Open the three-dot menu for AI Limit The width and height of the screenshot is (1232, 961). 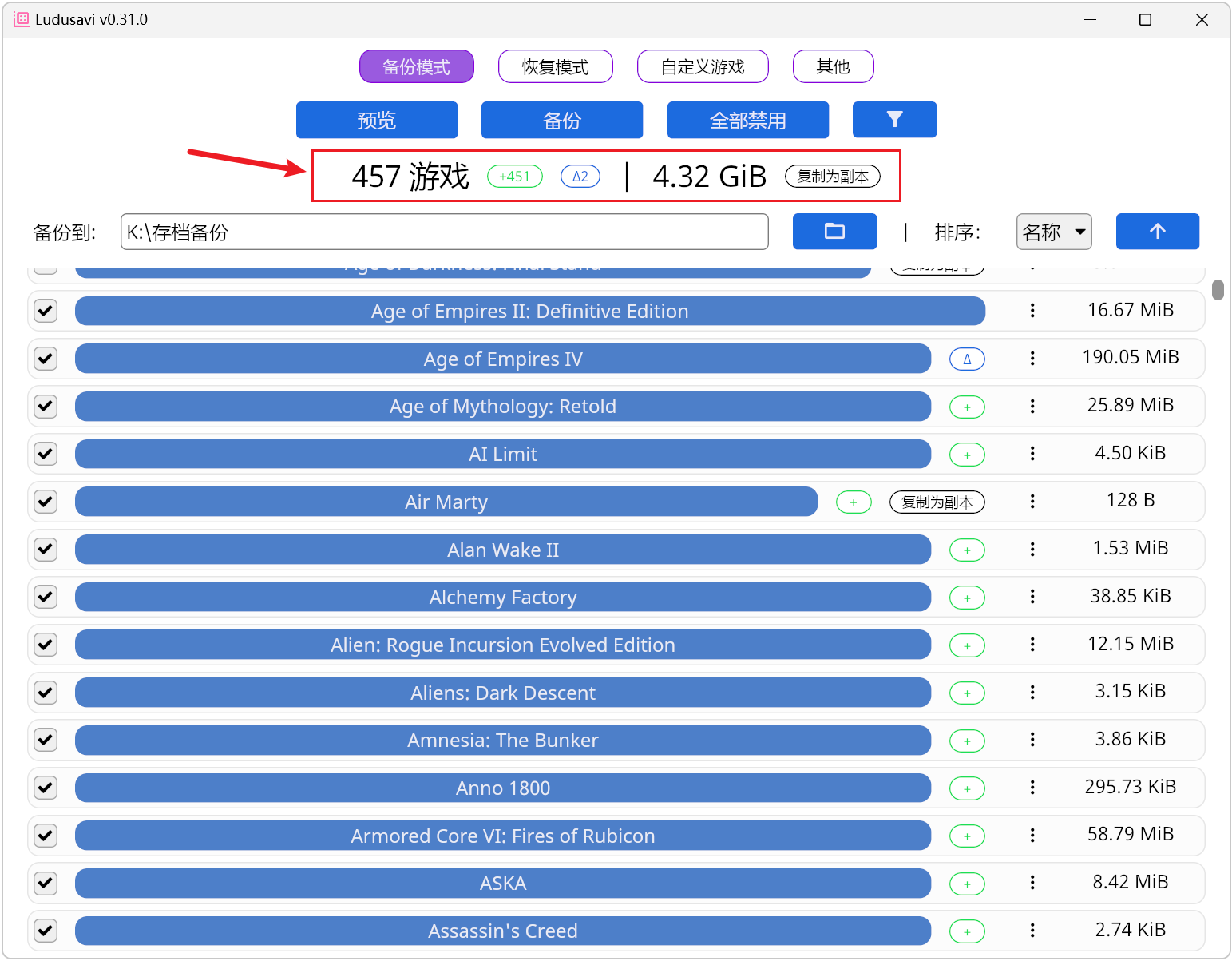(x=1032, y=454)
